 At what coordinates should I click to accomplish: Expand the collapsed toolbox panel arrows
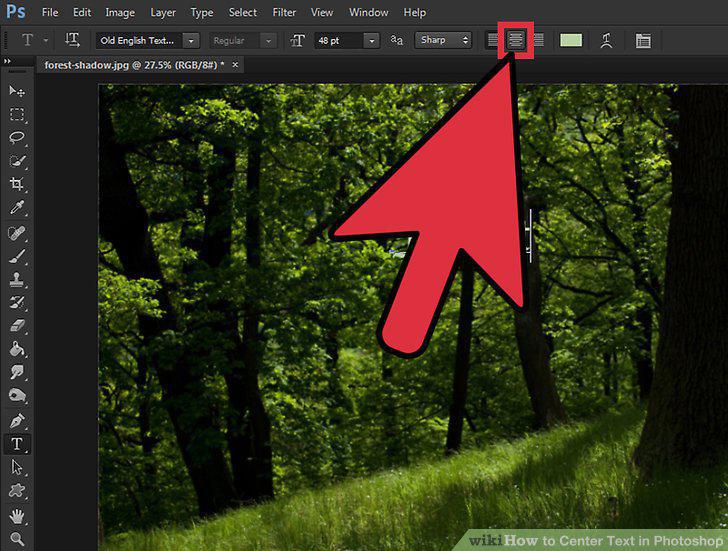click(7, 61)
